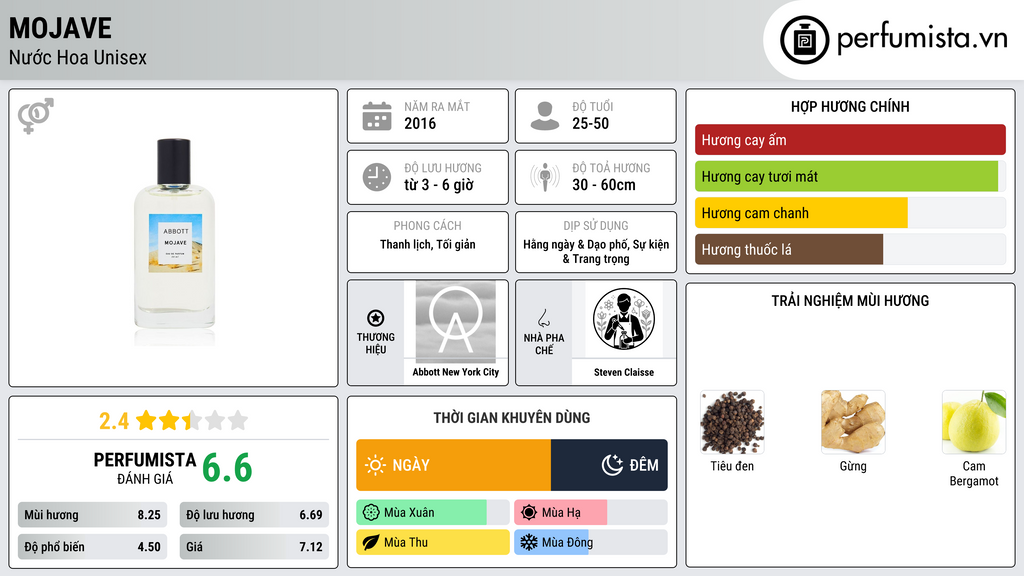Click the perfumista.vn bottle logo icon
The height and width of the screenshot is (576, 1024).
click(x=805, y=40)
